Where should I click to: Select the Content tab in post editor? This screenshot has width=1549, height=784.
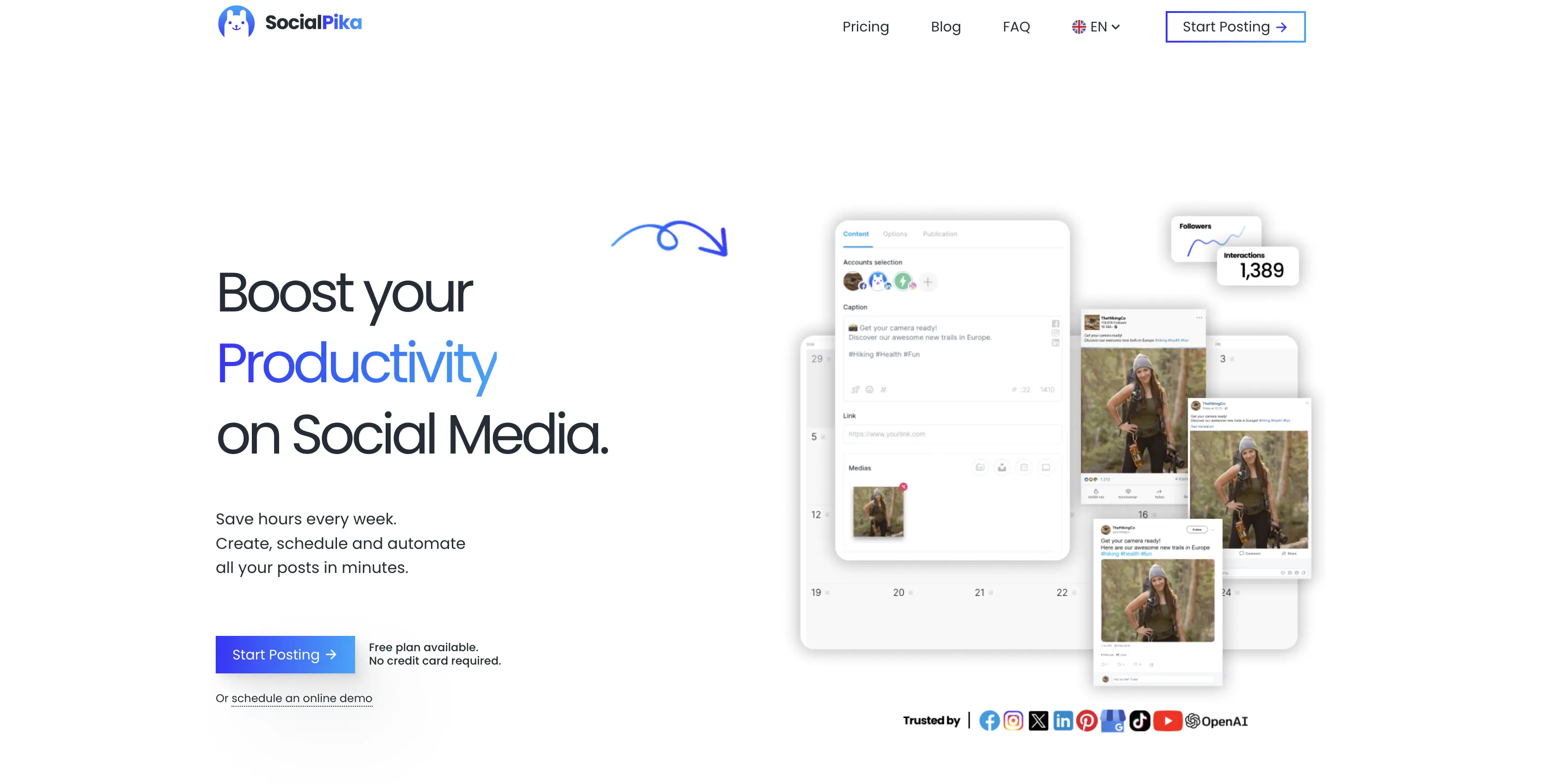coord(856,234)
